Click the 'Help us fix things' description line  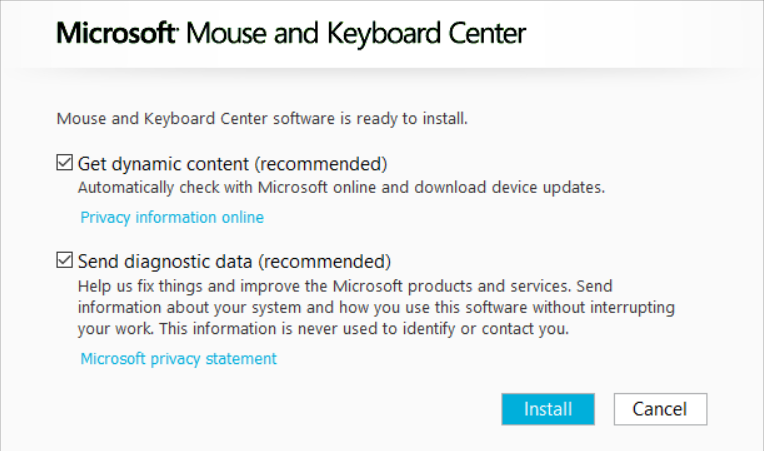pos(345,286)
